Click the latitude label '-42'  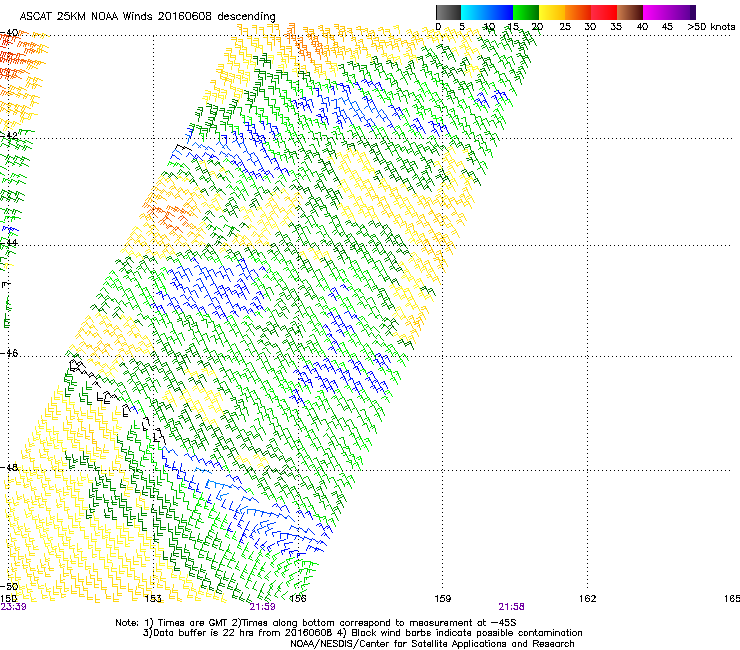(x=9, y=136)
